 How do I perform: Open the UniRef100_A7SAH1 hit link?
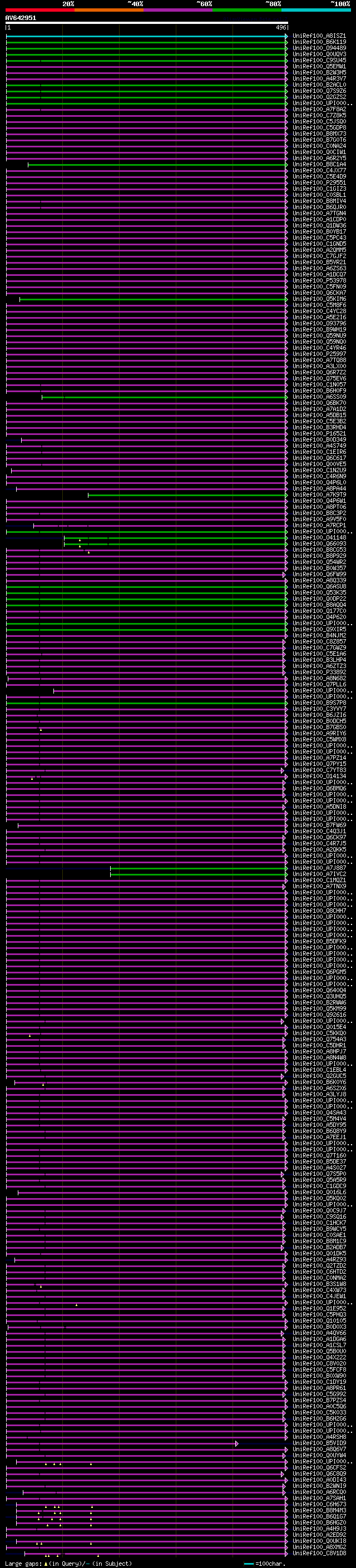click(319, 1498)
